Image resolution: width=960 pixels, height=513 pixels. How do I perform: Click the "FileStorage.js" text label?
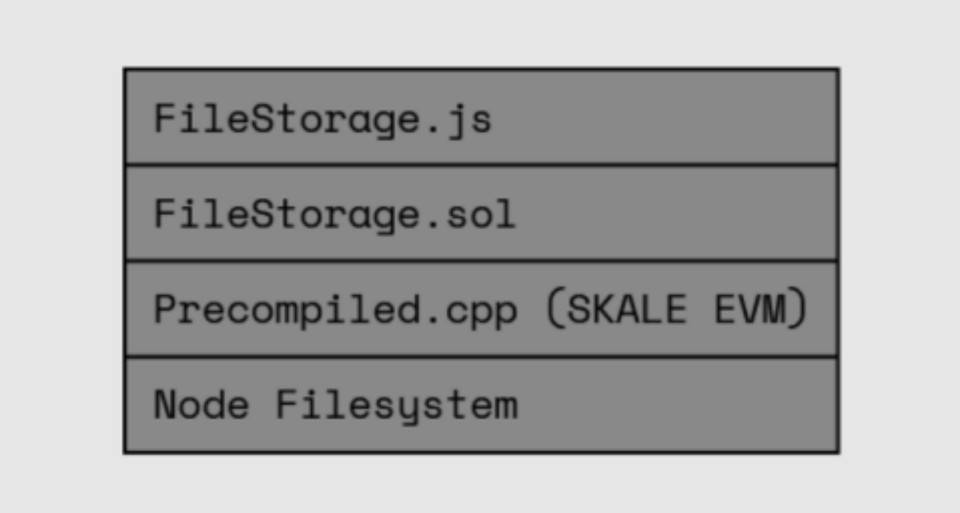[x=323, y=119]
